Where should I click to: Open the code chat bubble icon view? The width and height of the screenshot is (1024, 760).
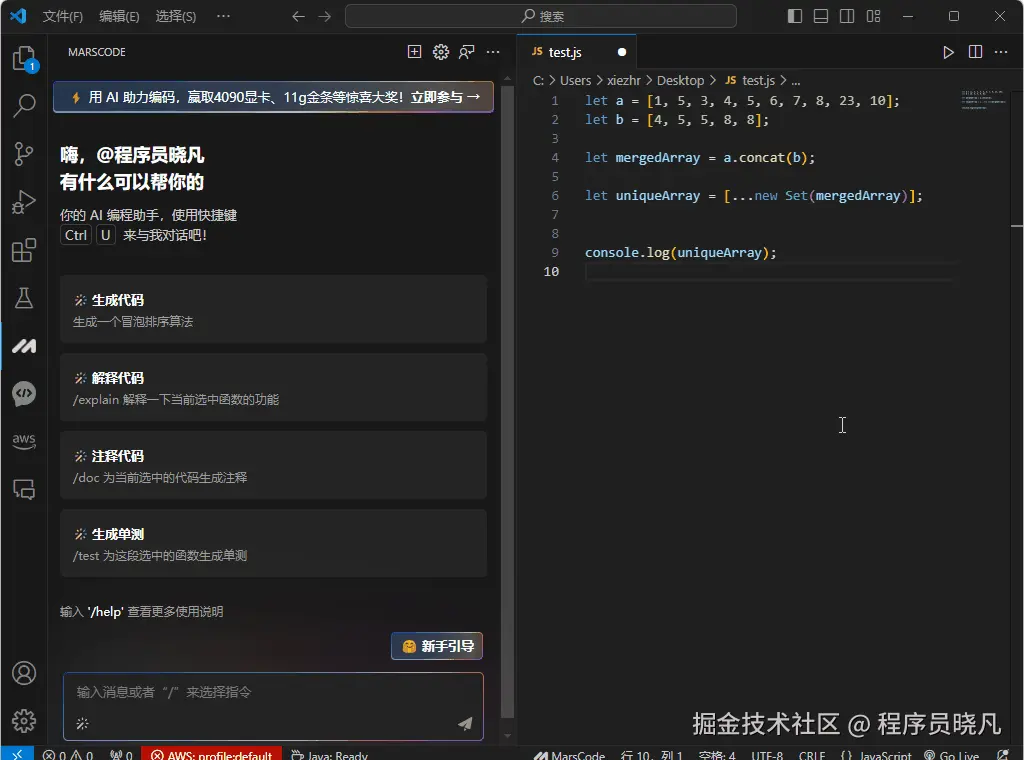pos(24,394)
